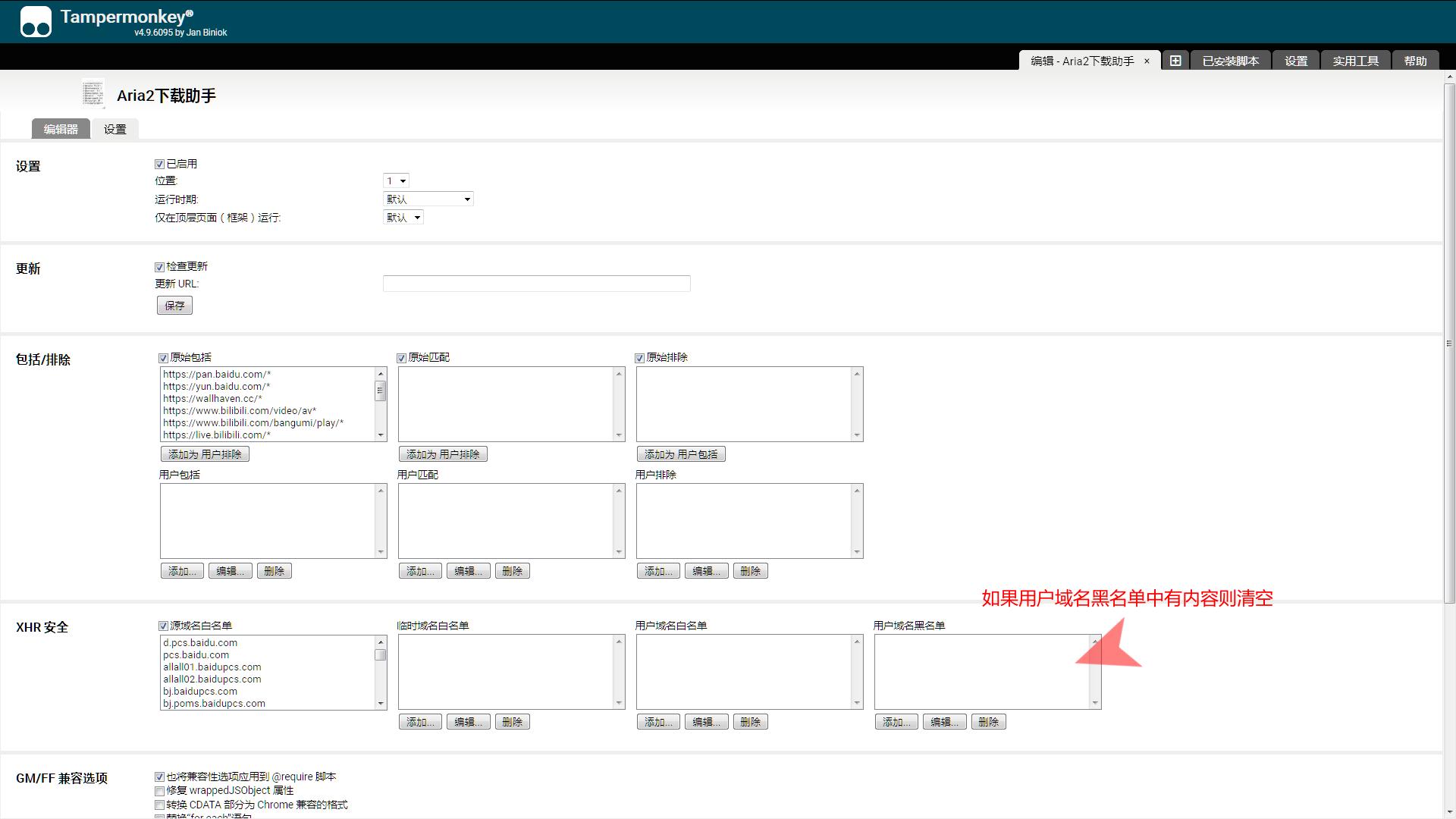Open new script tab plus icon

click(1175, 61)
